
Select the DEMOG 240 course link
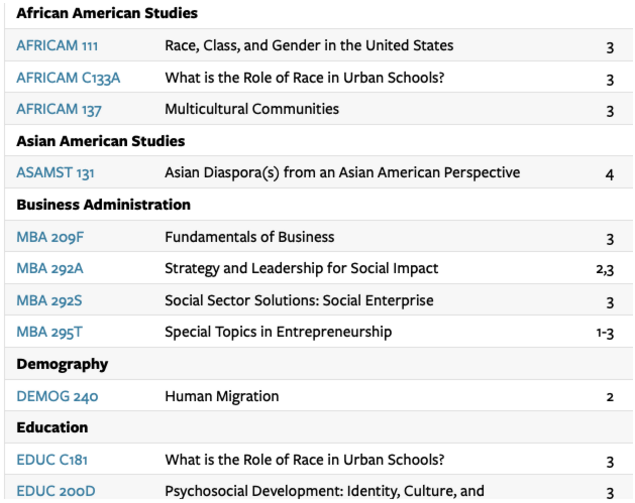point(57,396)
